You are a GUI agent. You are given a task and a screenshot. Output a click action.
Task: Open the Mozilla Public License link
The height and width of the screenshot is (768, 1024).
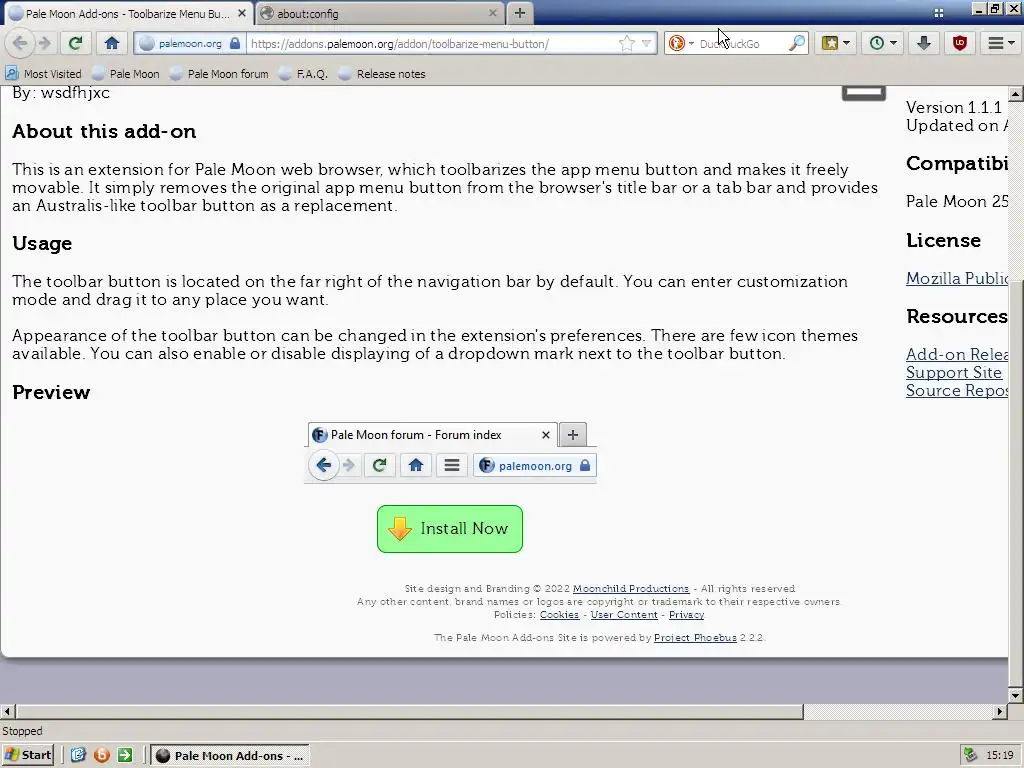(957, 278)
